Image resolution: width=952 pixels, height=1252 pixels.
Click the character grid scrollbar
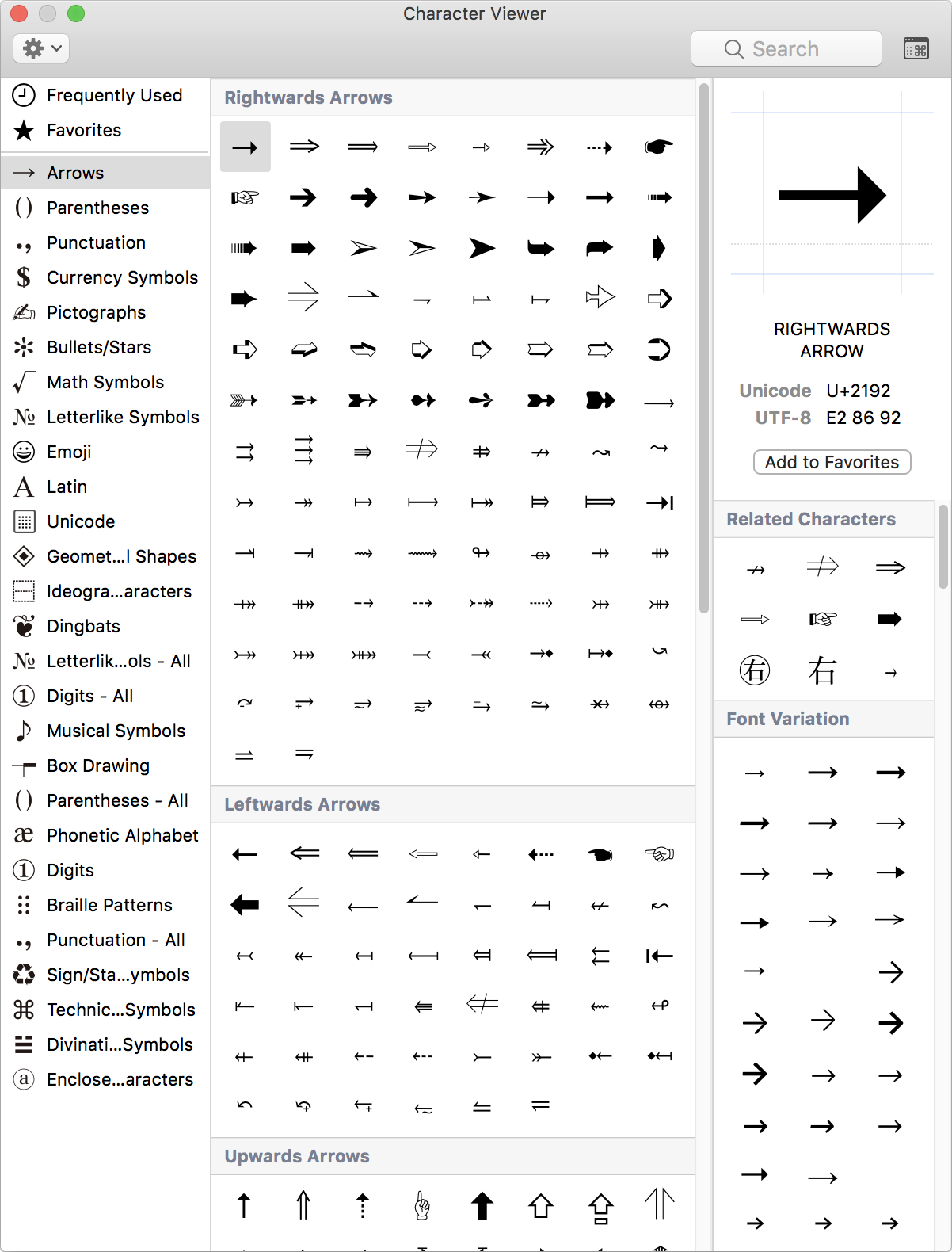[x=702, y=349]
